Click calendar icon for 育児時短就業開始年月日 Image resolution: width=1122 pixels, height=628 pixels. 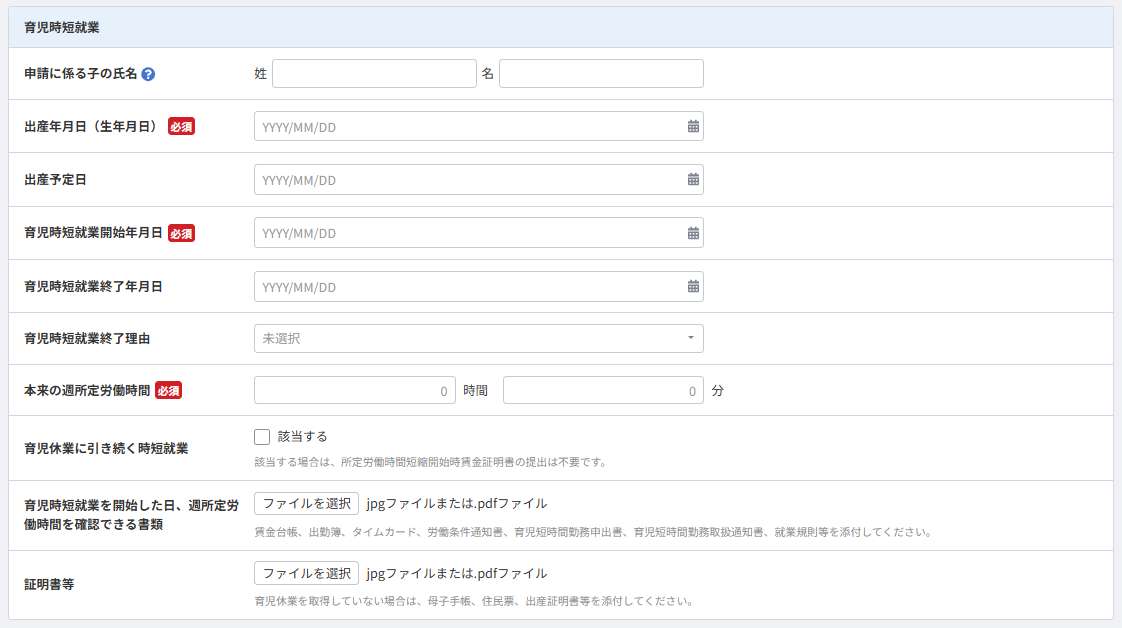pyautogui.click(x=693, y=233)
